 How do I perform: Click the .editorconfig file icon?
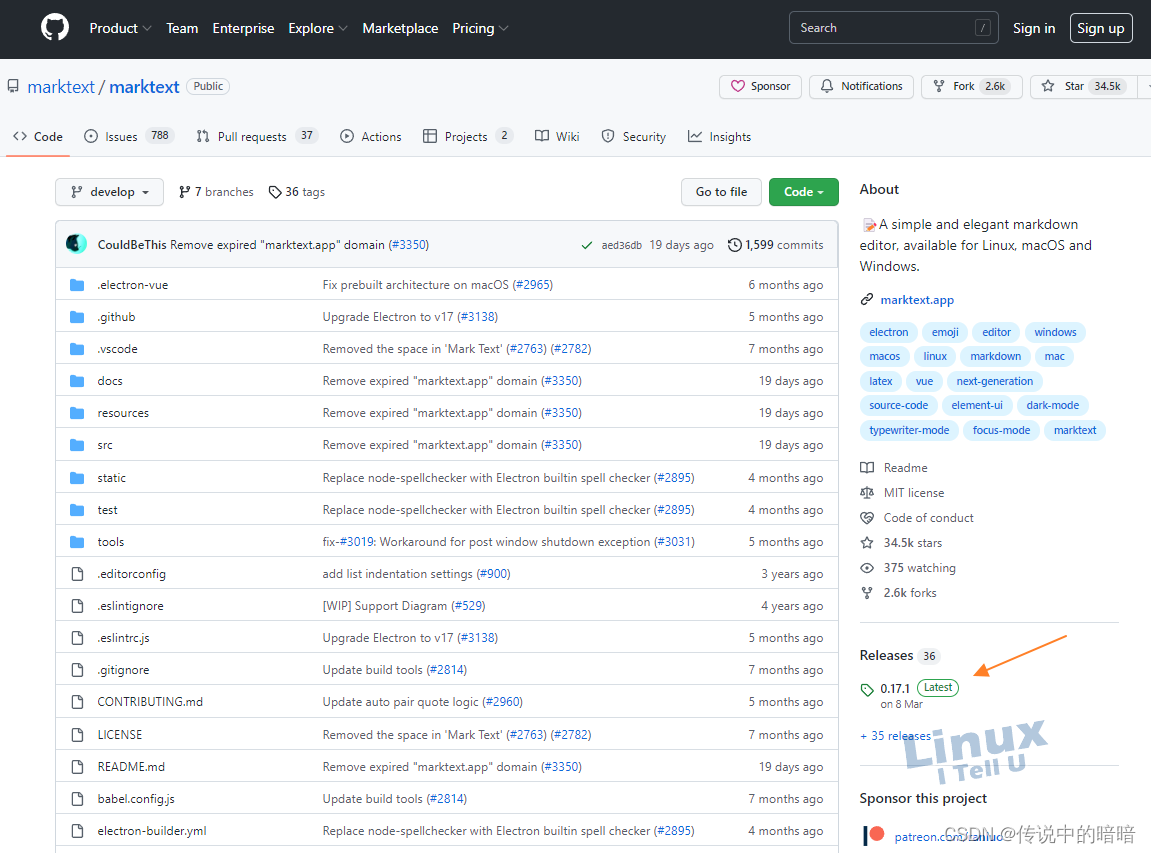click(x=77, y=574)
